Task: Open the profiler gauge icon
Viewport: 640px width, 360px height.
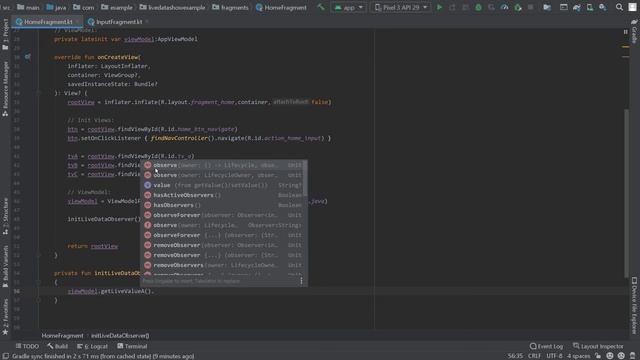Action: (504, 7)
